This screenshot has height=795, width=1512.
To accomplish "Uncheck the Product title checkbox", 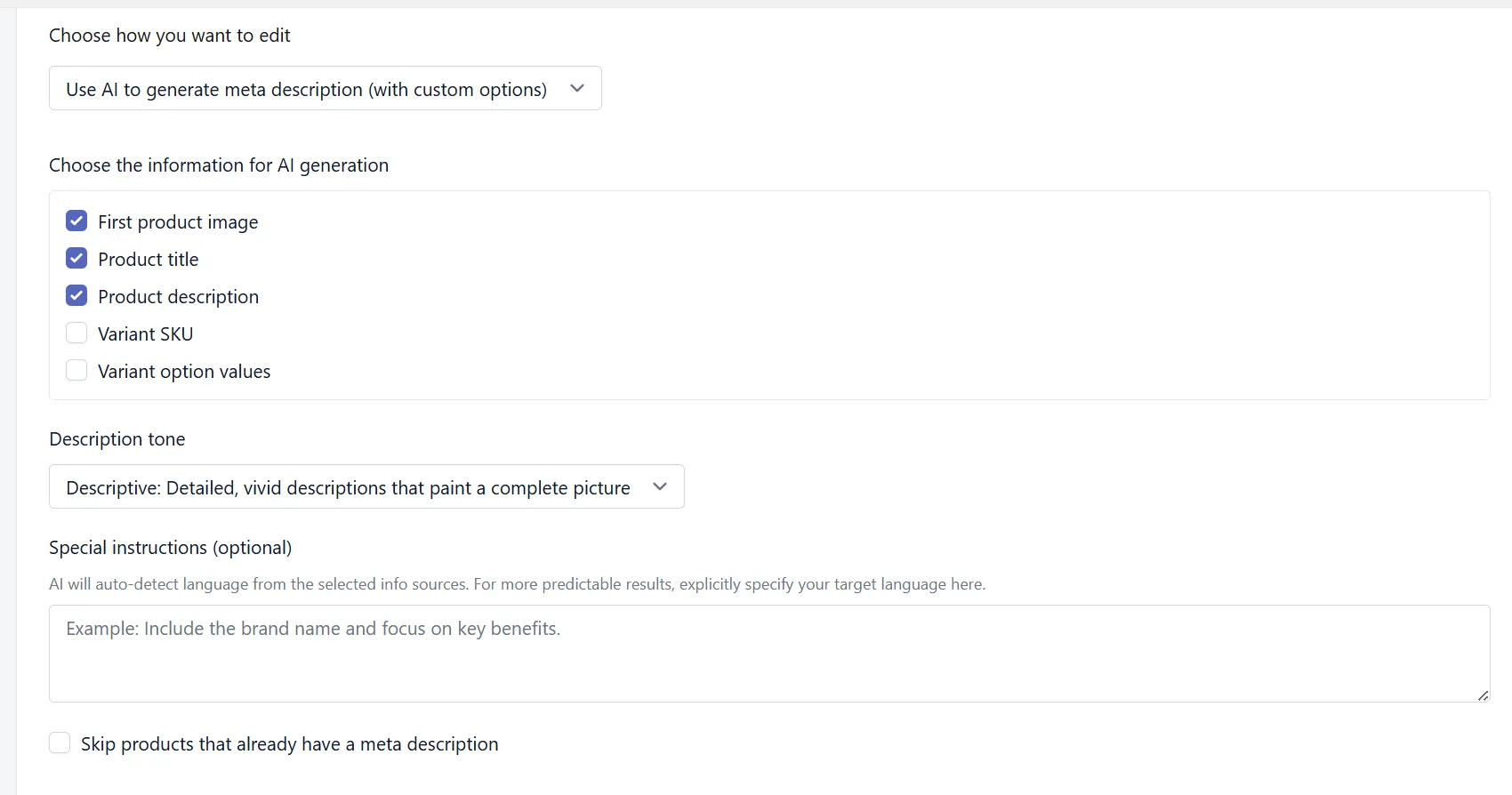I will (x=76, y=258).
